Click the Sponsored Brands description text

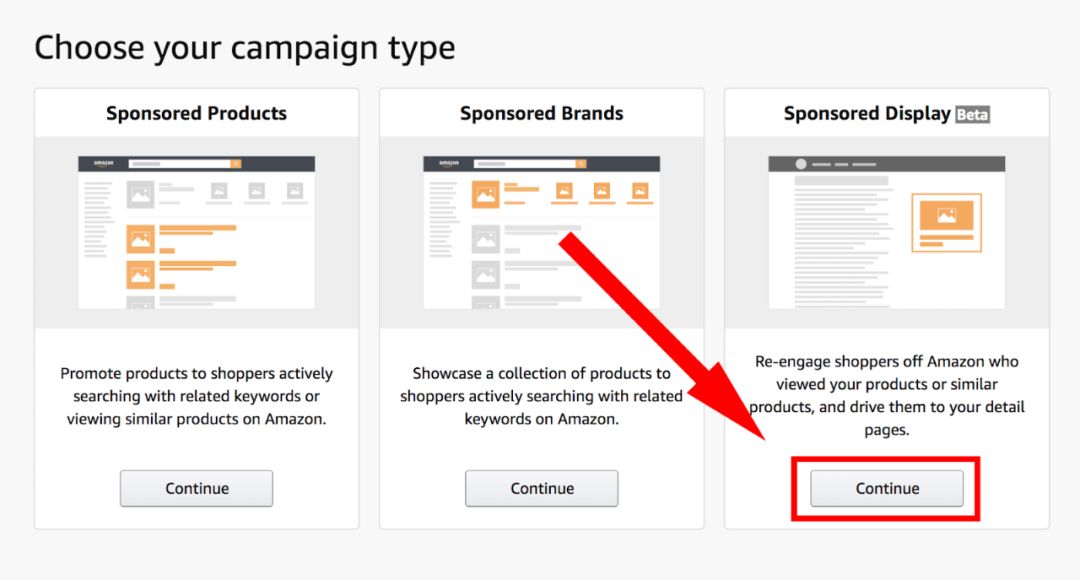tap(541, 396)
